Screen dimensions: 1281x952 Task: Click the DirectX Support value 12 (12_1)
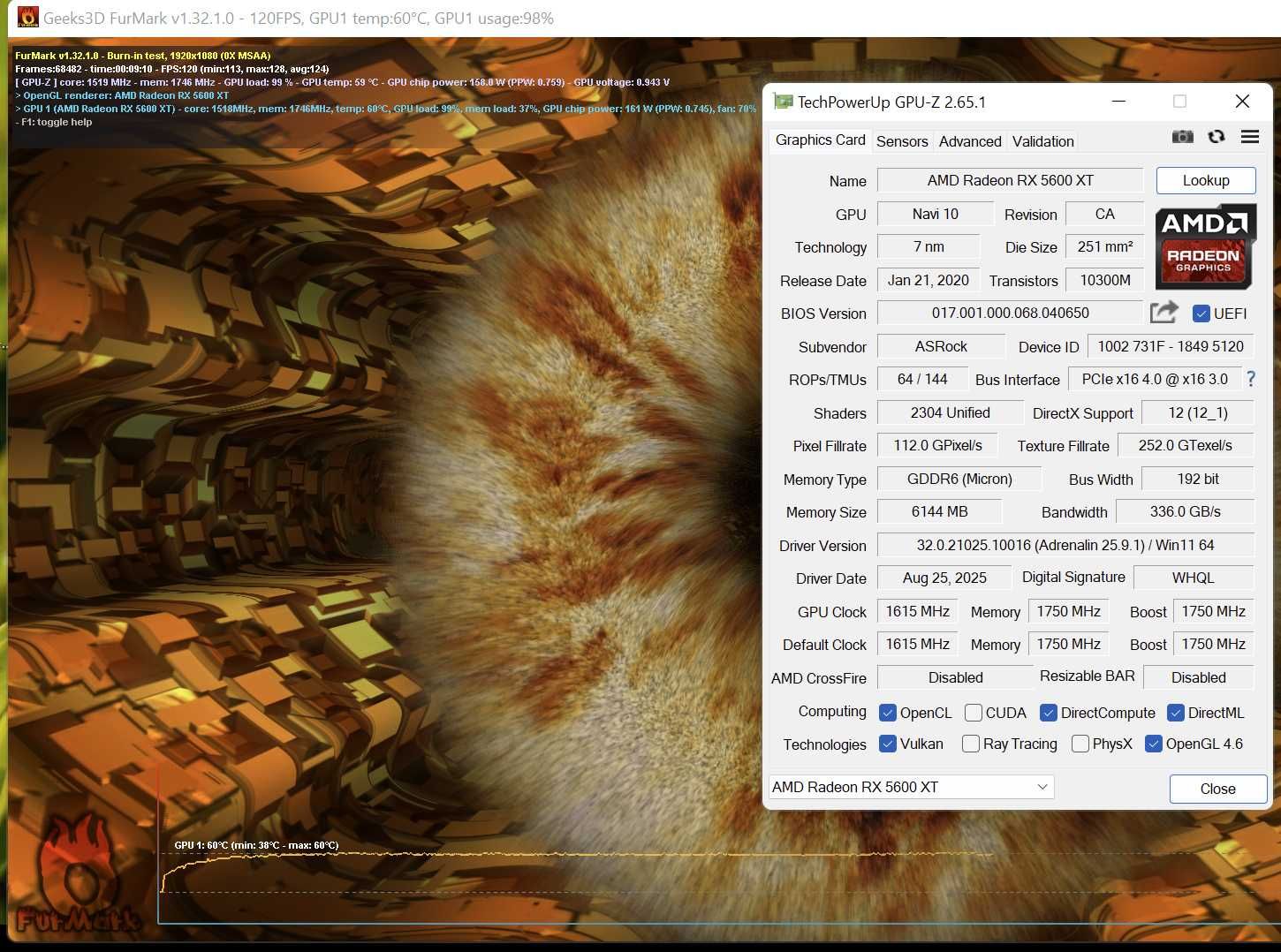point(1198,412)
